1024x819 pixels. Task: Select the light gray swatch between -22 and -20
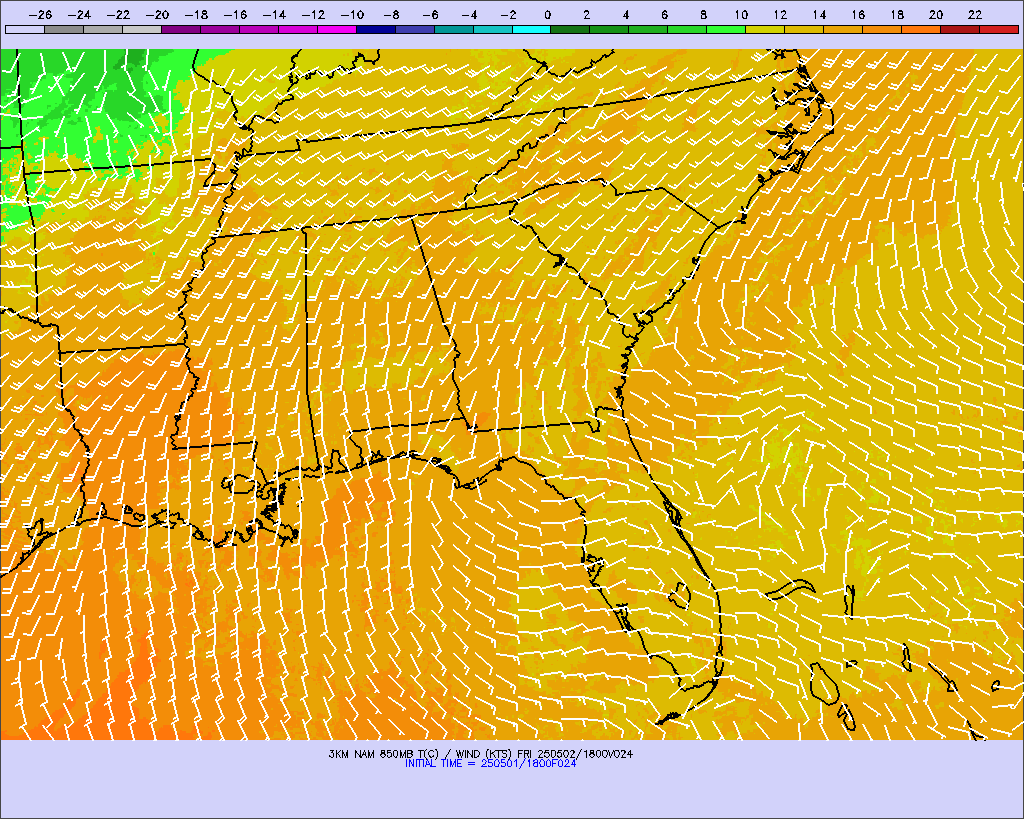[x=142, y=29]
